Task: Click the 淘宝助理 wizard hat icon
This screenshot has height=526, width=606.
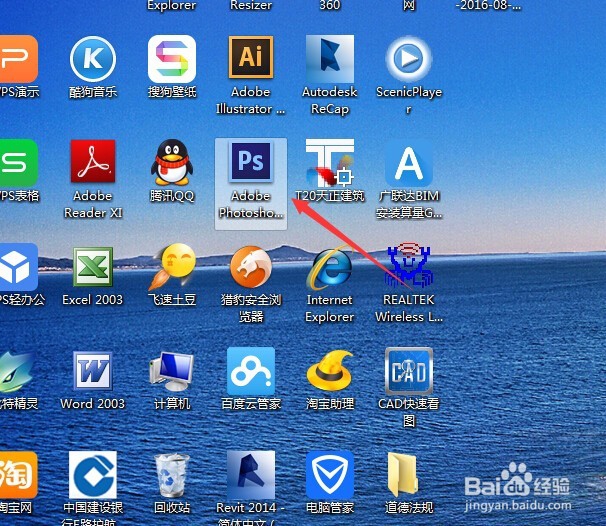Action: [x=330, y=371]
